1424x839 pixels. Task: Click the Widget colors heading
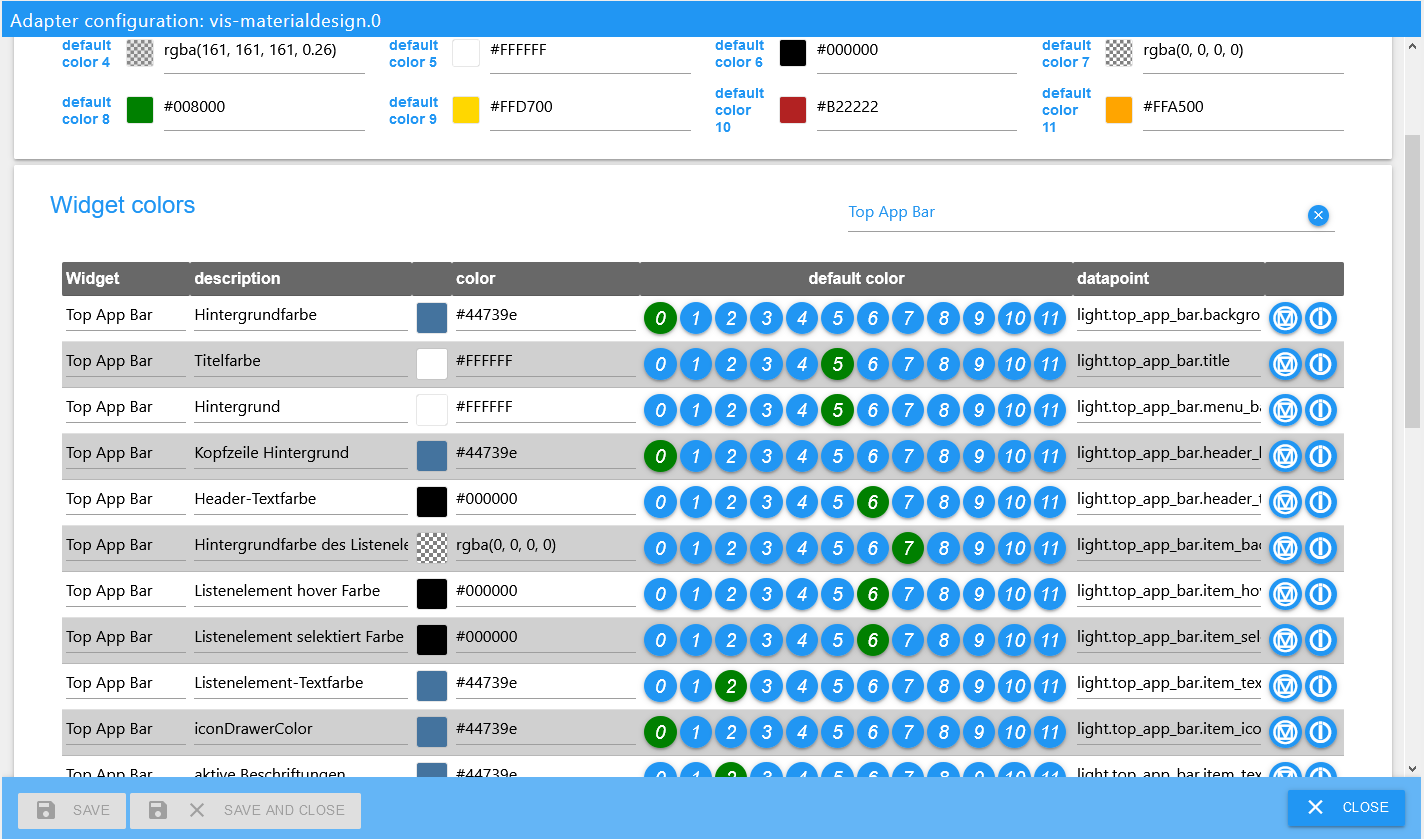click(123, 205)
